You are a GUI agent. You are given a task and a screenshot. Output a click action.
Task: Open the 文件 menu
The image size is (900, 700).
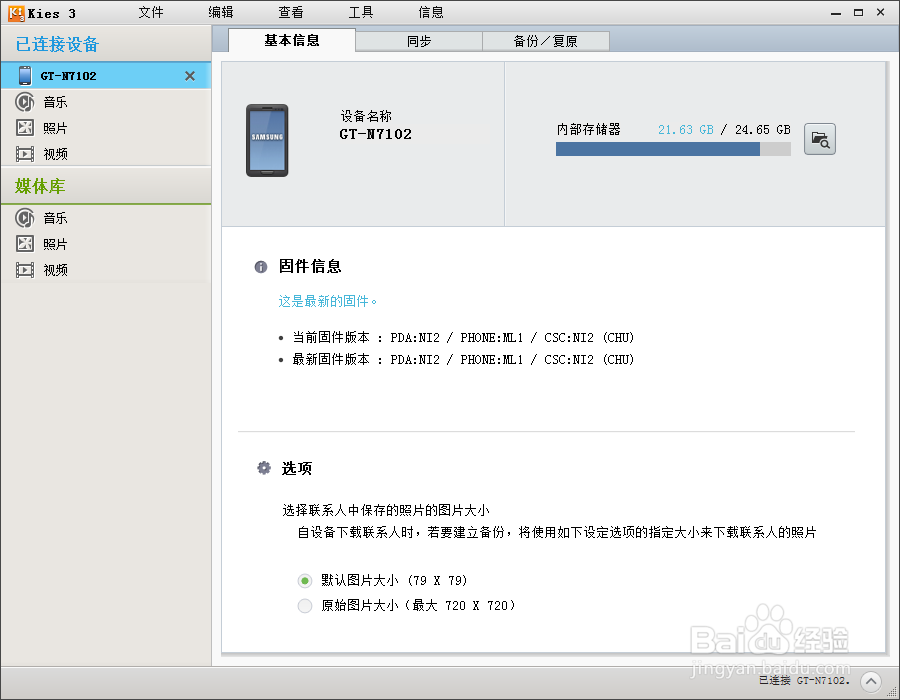(x=151, y=12)
